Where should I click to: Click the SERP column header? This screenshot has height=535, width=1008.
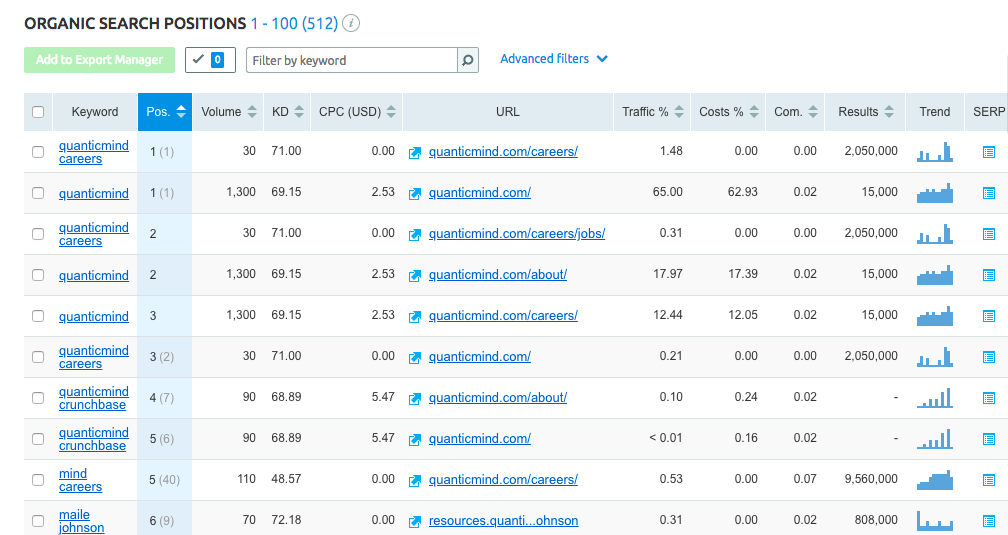[989, 112]
